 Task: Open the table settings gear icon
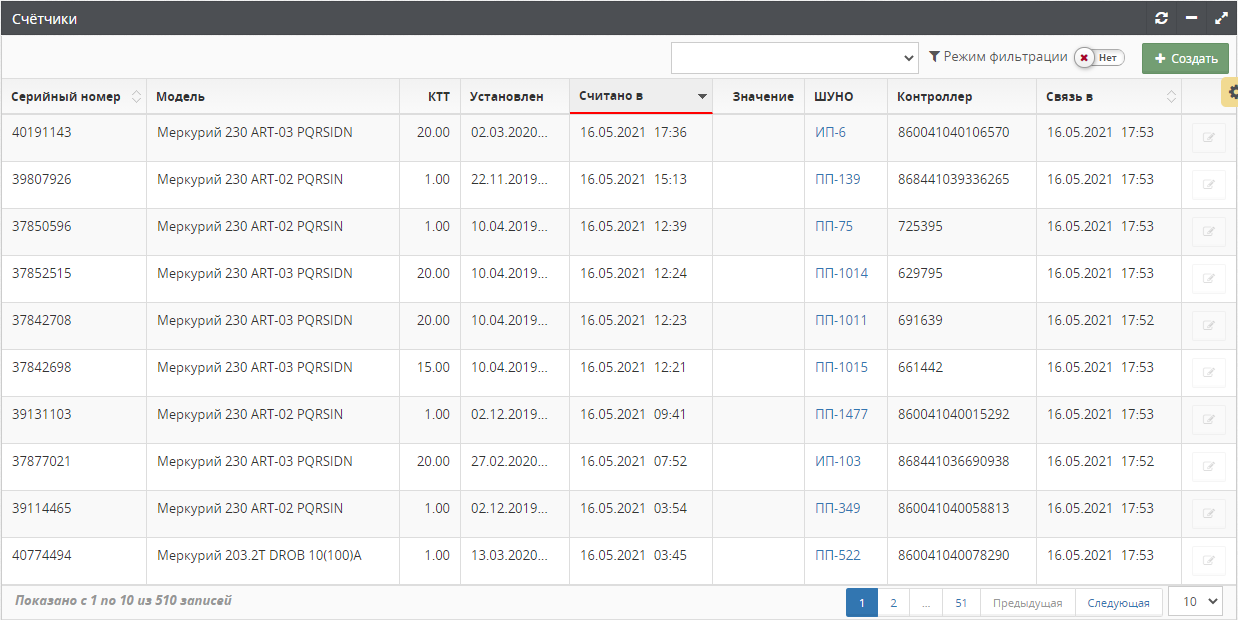click(1231, 92)
